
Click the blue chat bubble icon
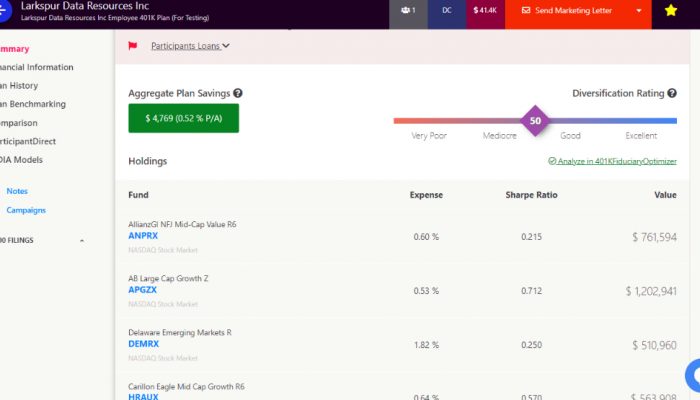pos(692,376)
